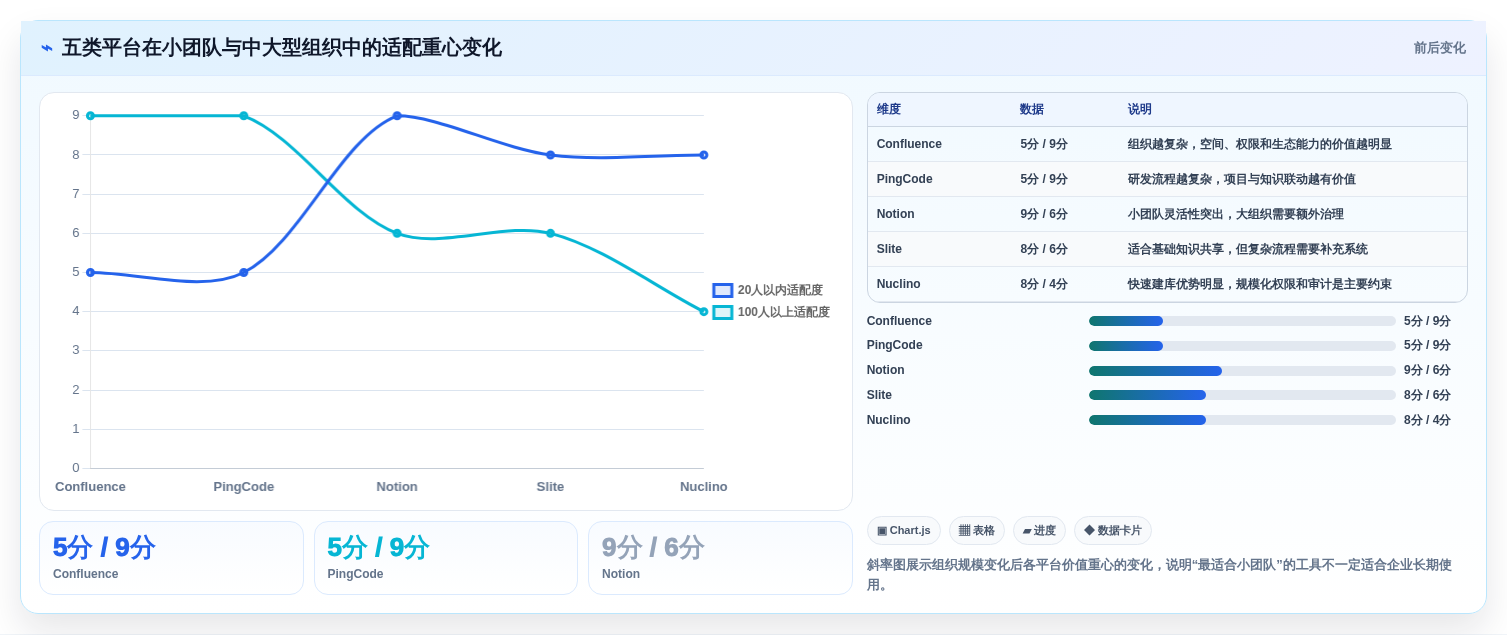Click the PingCode point on dark-blue line
This screenshot has width=1507, height=635.
tap(244, 272)
